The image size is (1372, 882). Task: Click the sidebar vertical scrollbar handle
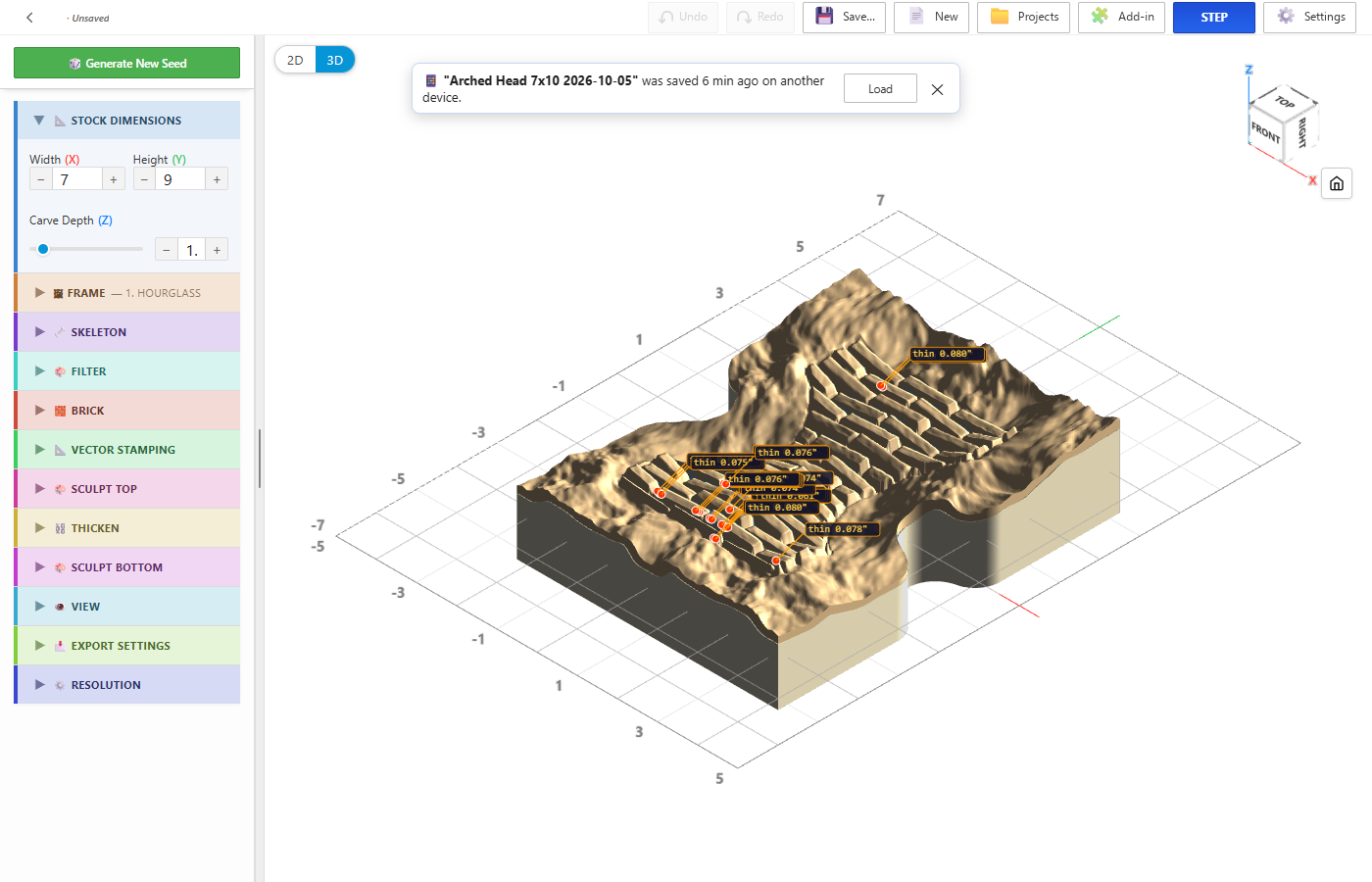(260, 458)
